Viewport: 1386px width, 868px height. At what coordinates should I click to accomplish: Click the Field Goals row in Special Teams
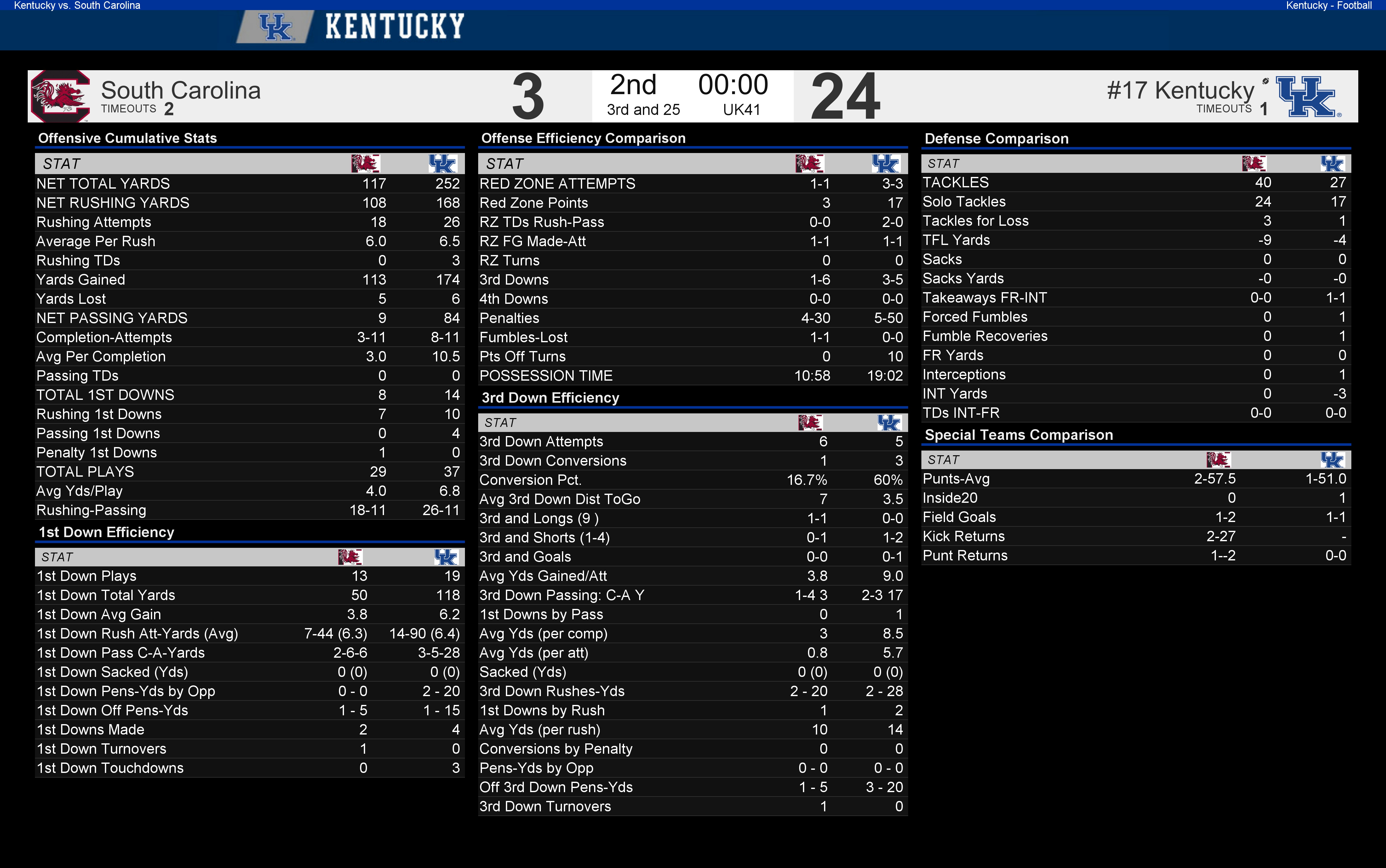[x=1136, y=517]
